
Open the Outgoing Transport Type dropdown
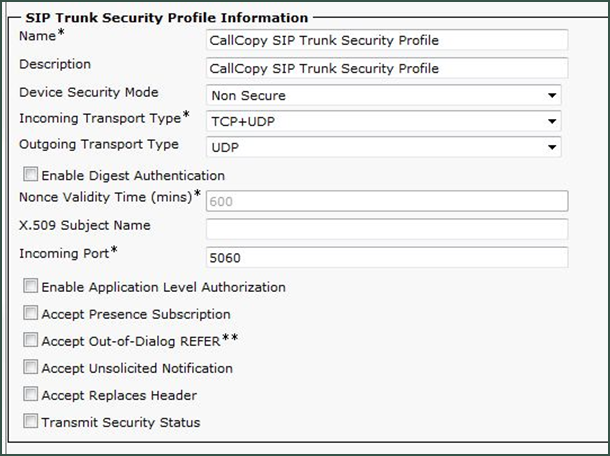384,147
